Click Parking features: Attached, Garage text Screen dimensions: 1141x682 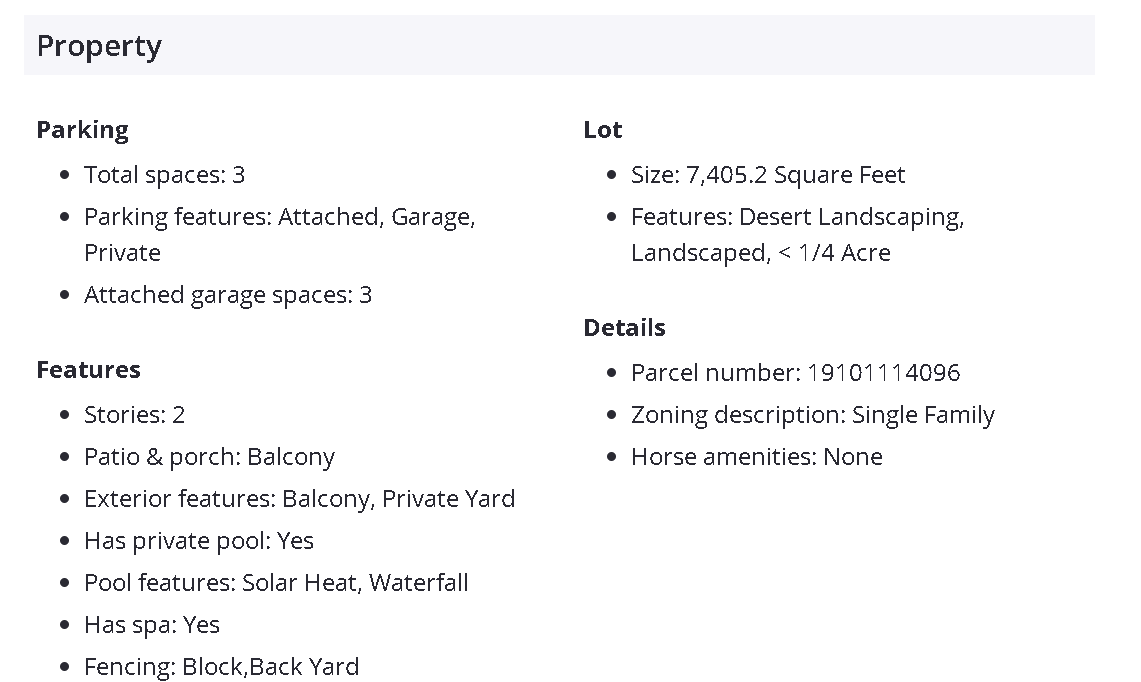[279, 217]
